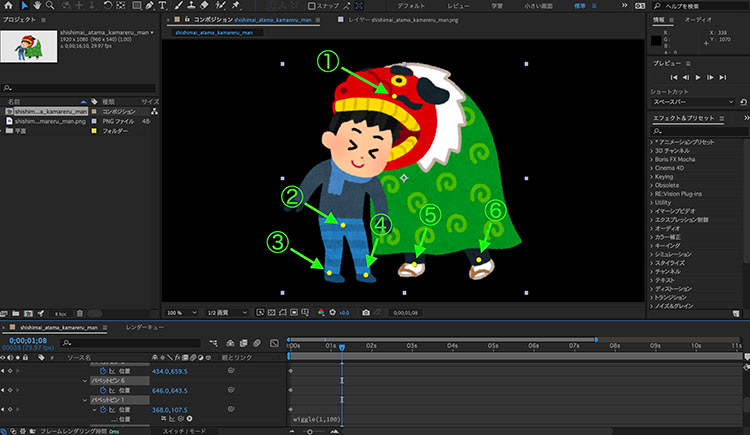
Task: Click the black color swatch in Info panel
Action: [656, 39]
